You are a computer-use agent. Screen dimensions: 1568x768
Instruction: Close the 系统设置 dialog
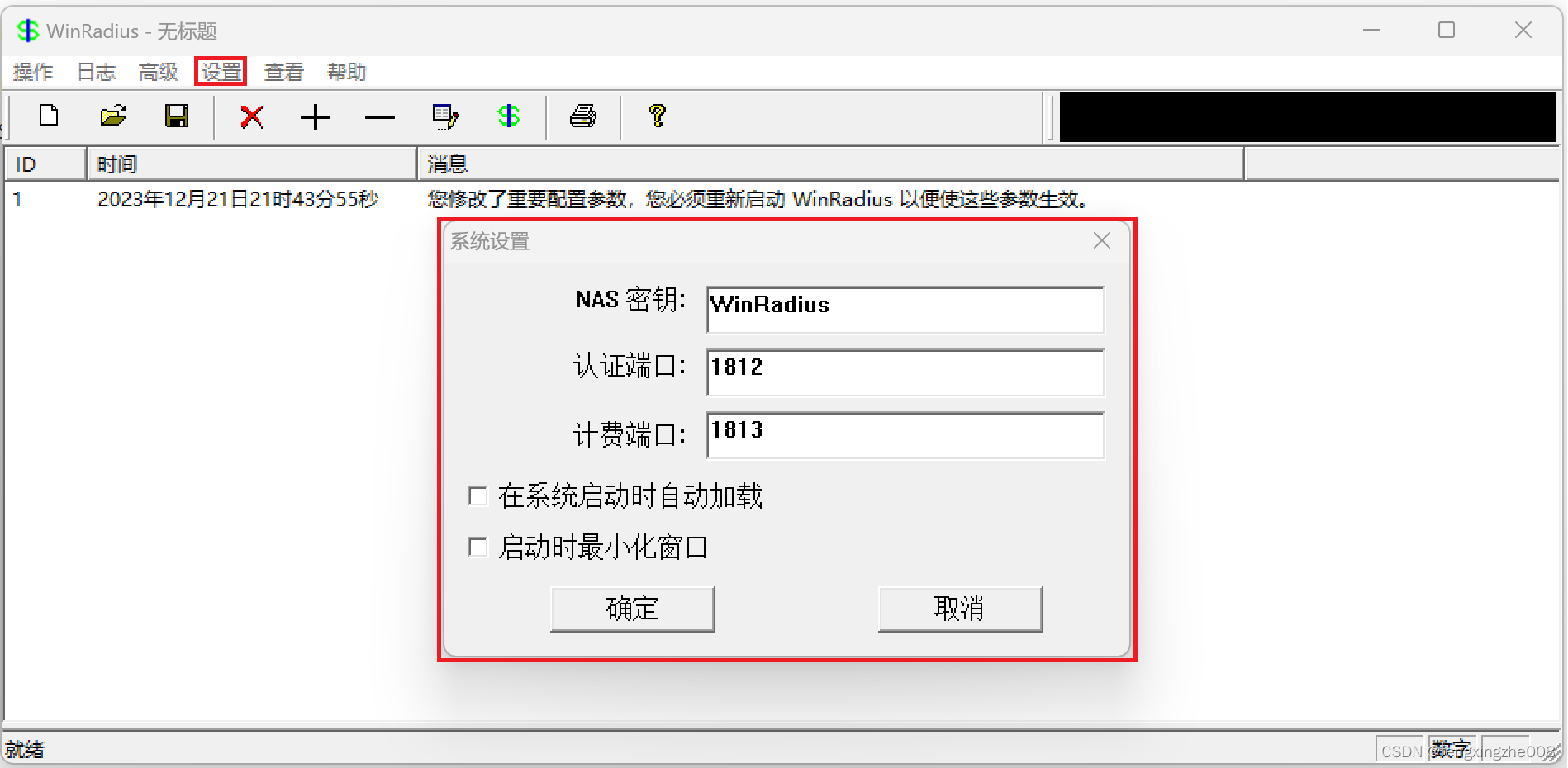[x=1102, y=240]
